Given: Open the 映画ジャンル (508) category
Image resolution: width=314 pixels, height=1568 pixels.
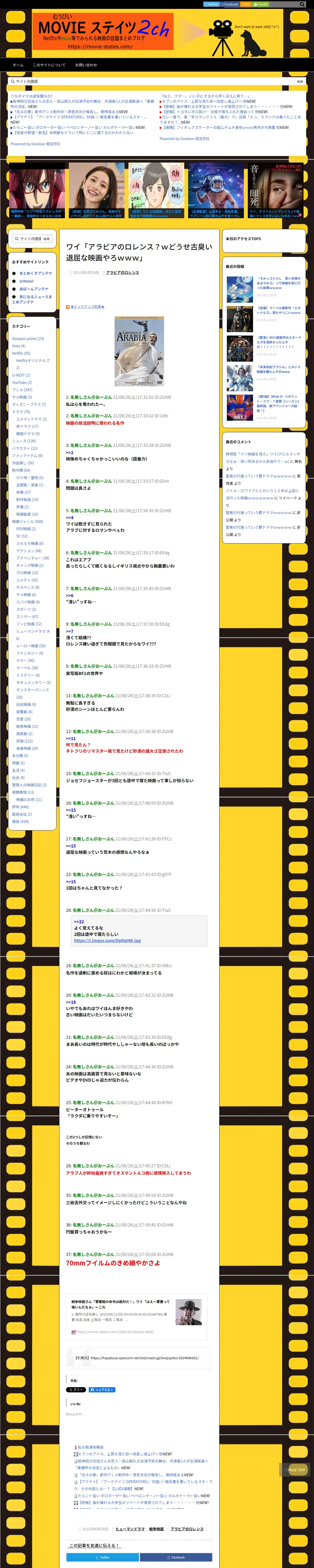Looking at the screenshot, I should (x=27, y=522).
